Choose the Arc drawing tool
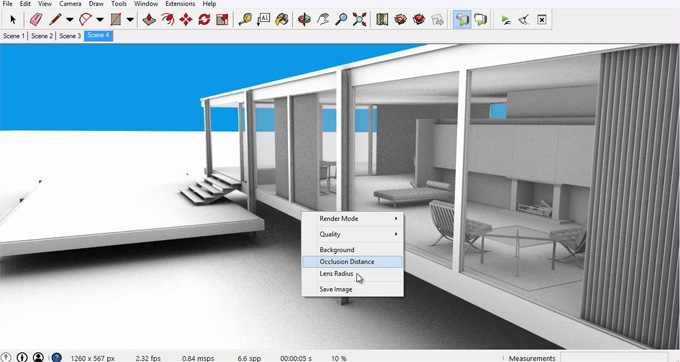Screen dimensions: 680x362 tap(85, 20)
